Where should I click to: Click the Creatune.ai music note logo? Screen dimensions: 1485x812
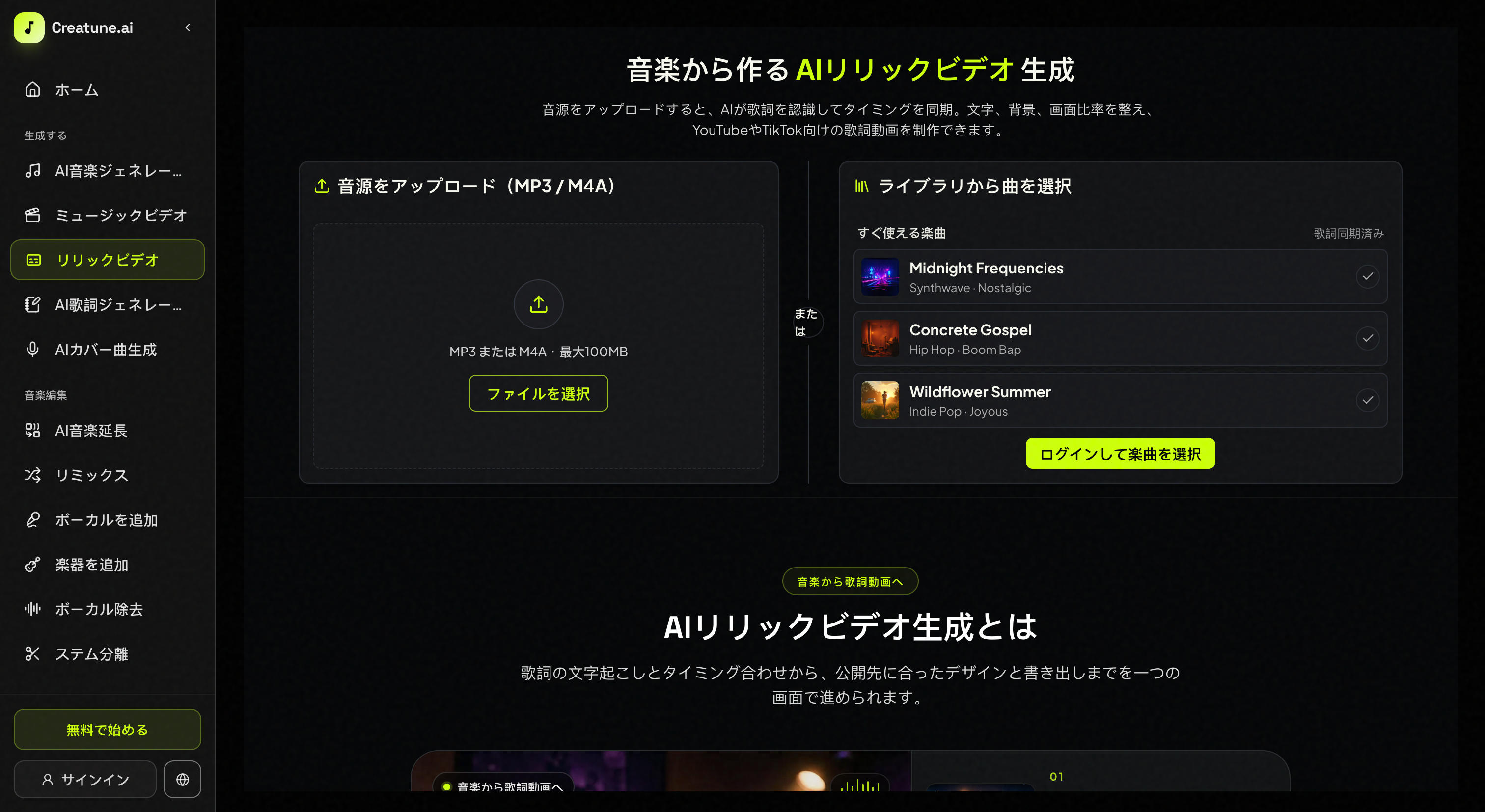29,27
